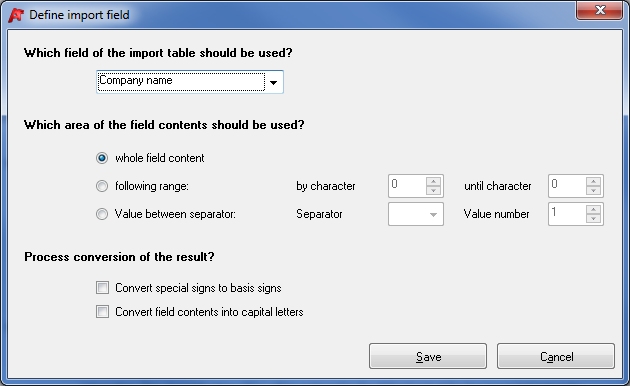The width and height of the screenshot is (630, 386).
Task: Select the whole field content option
Action: point(102,158)
